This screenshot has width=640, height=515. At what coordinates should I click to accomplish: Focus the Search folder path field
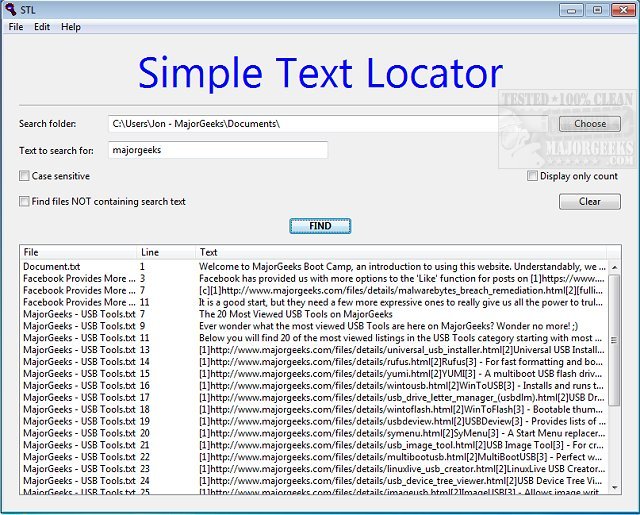click(328, 124)
